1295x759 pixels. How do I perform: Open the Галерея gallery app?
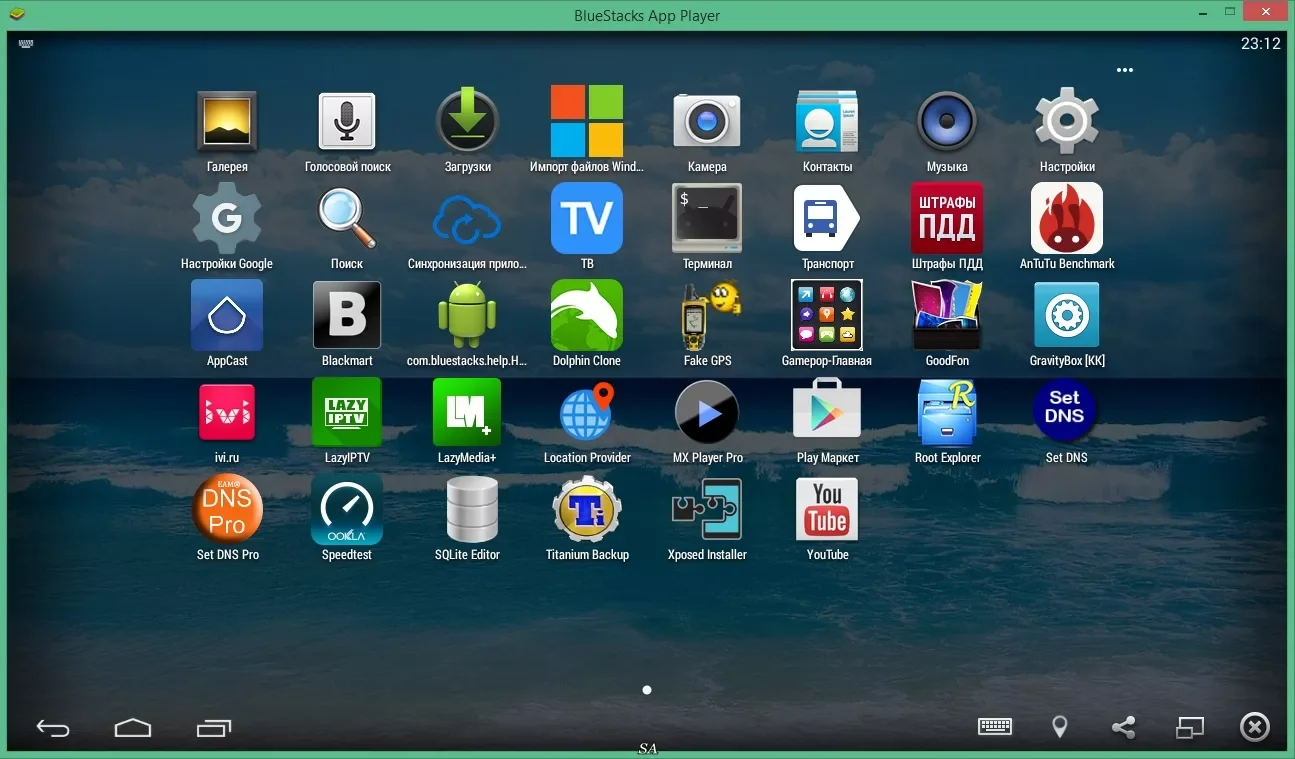[x=227, y=121]
